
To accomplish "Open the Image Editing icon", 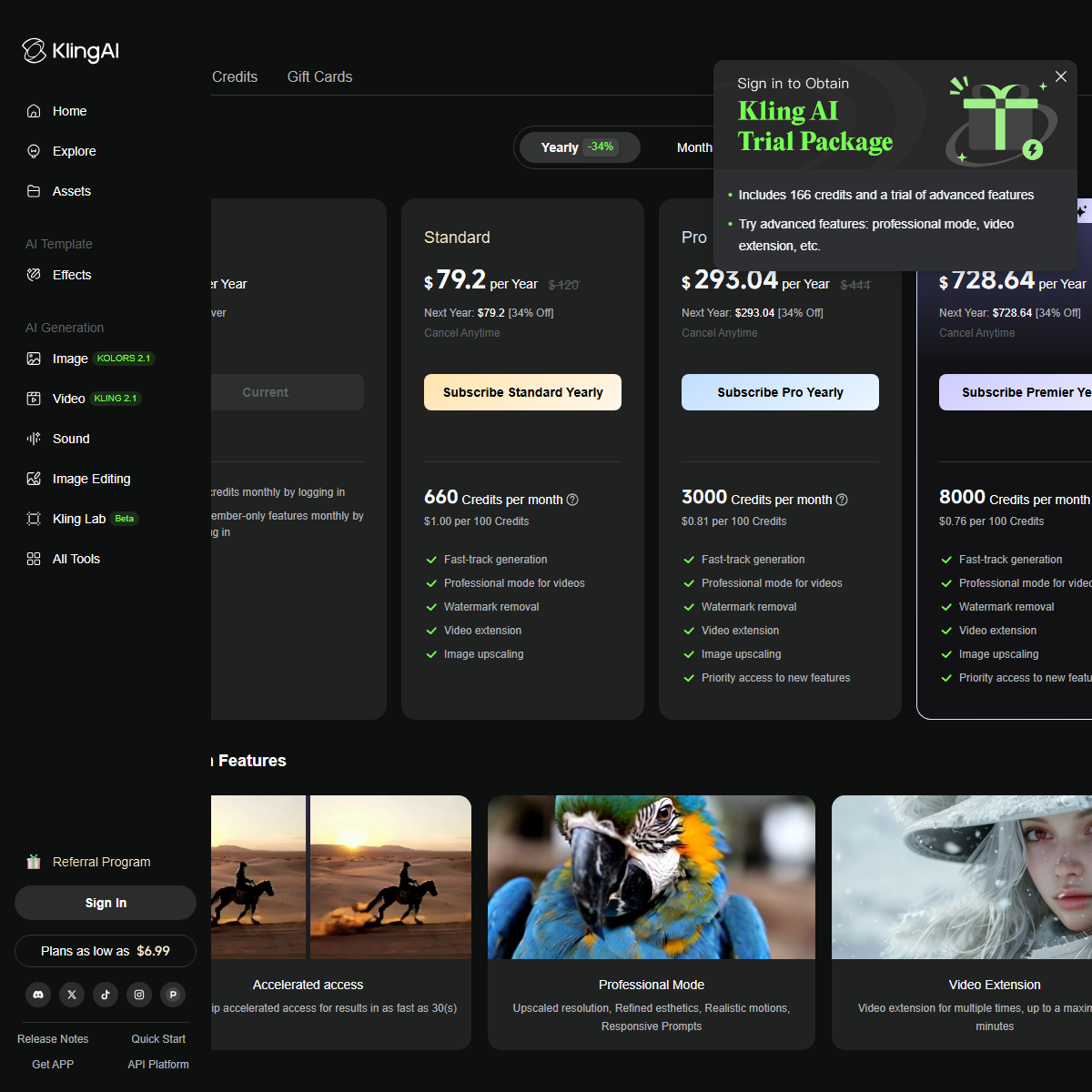I will coord(34,479).
